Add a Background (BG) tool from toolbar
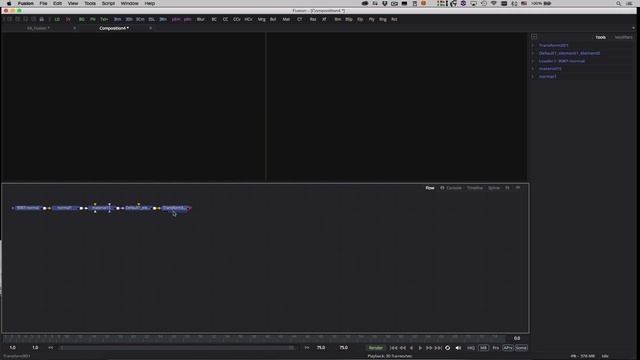 [82, 19]
